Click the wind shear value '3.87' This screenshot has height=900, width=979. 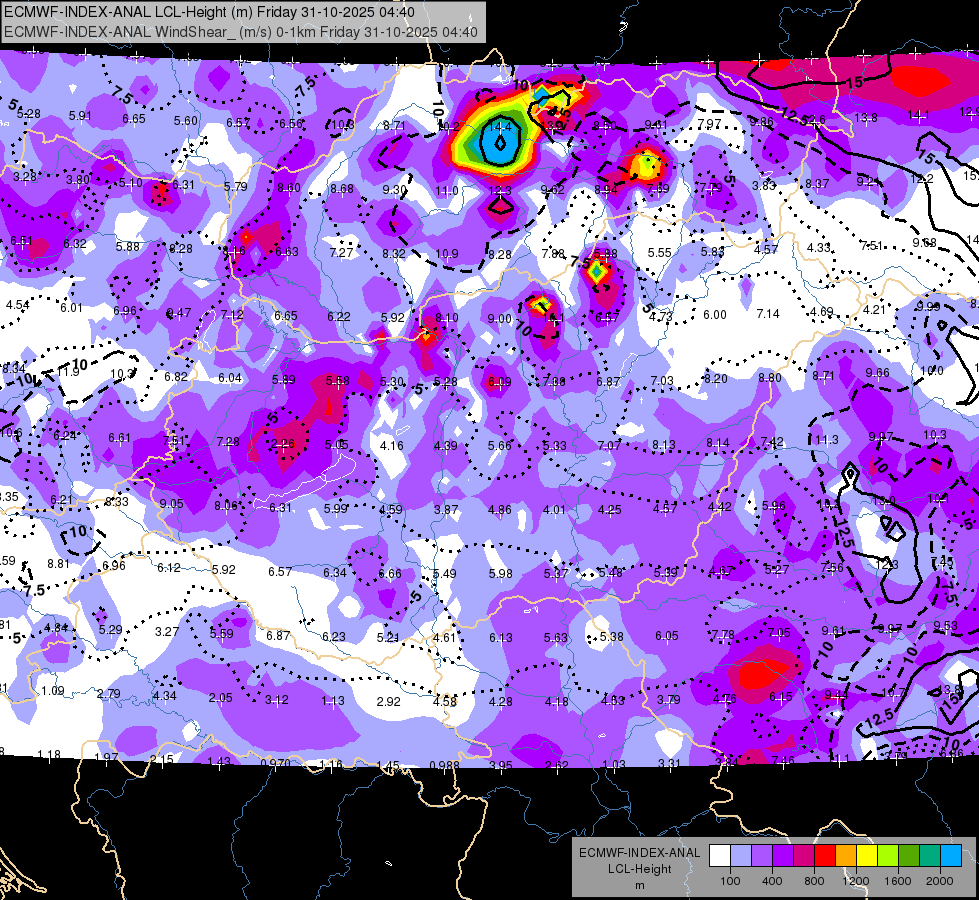(446, 510)
